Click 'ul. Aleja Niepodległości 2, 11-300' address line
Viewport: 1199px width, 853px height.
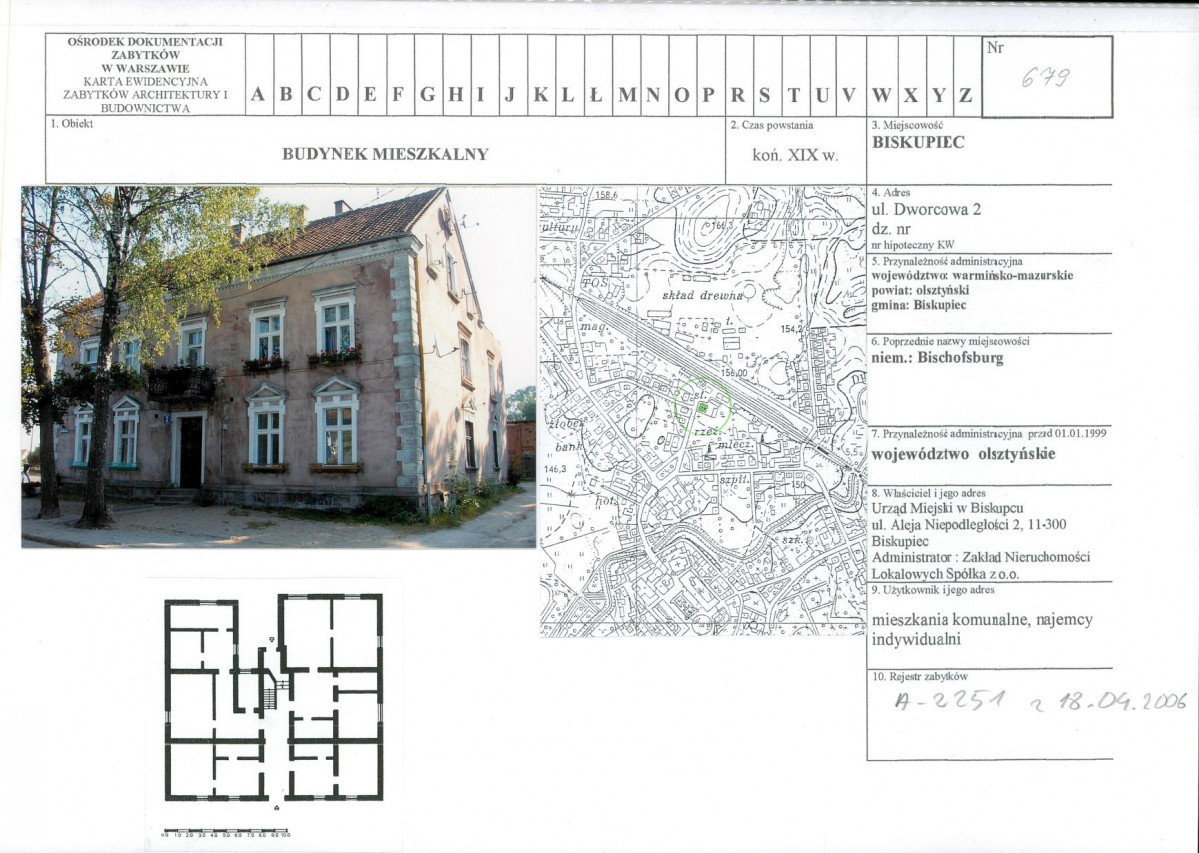click(x=969, y=525)
